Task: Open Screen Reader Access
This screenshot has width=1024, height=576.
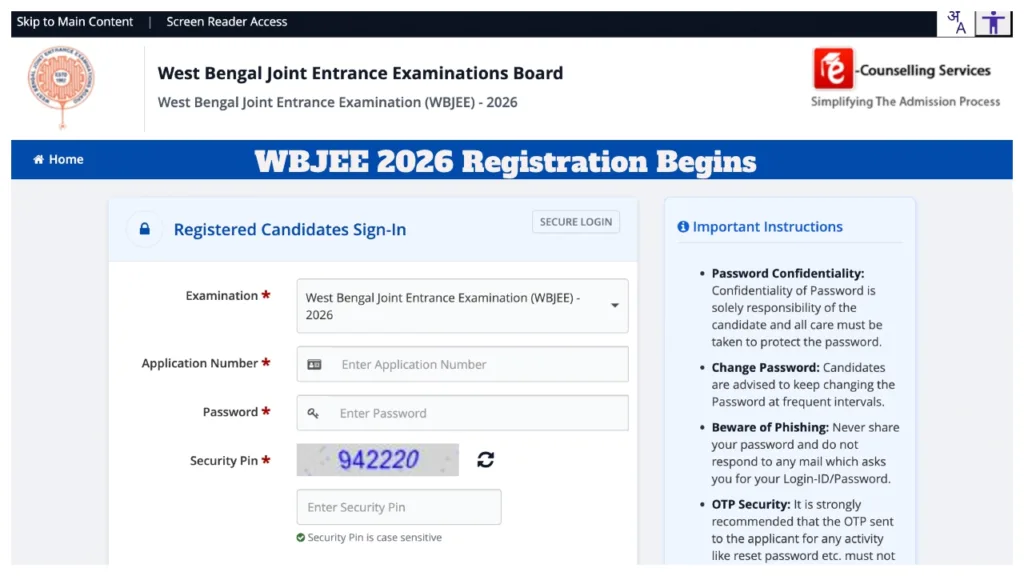Action: pyautogui.click(x=226, y=21)
